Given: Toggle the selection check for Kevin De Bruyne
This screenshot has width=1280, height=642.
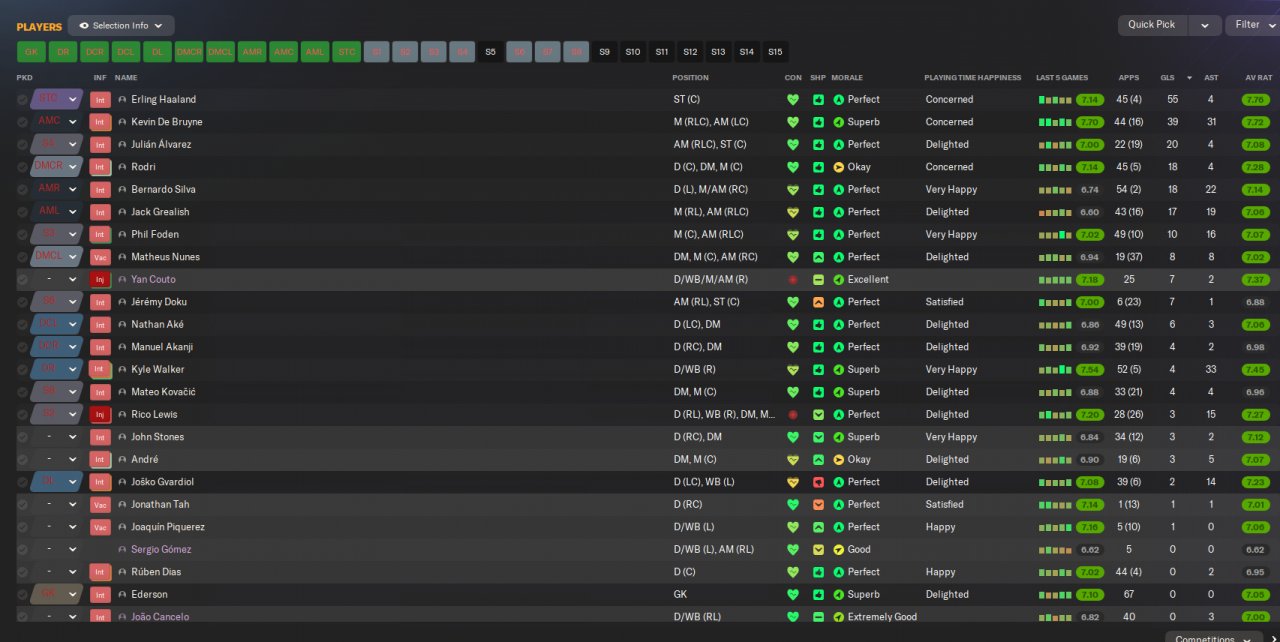Looking at the screenshot, I should point(22,122).
